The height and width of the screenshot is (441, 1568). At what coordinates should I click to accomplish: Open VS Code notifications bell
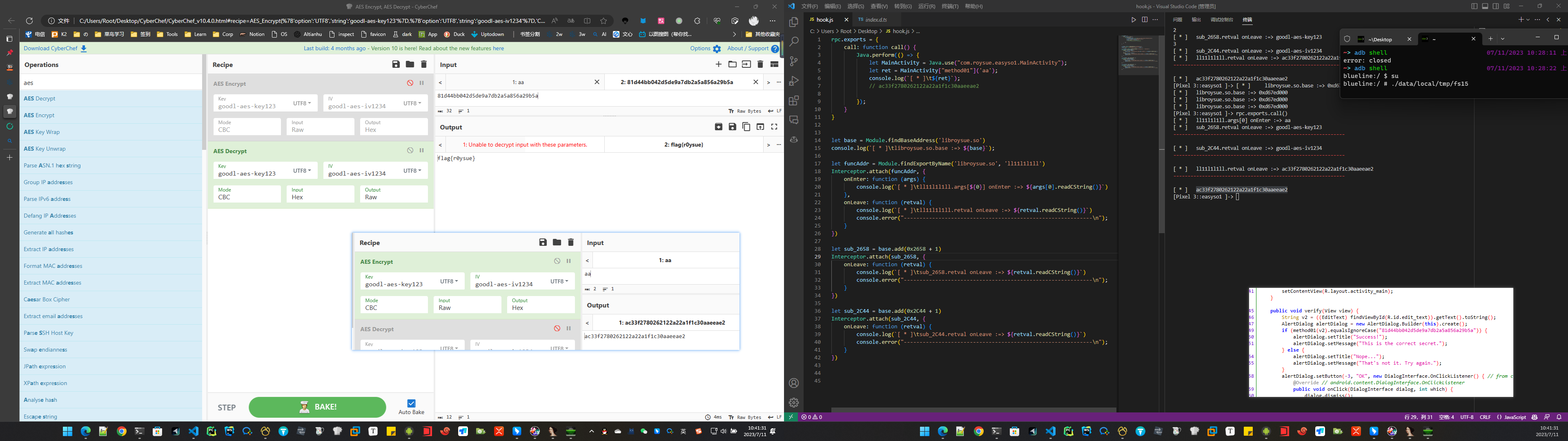pos(1559,417)
